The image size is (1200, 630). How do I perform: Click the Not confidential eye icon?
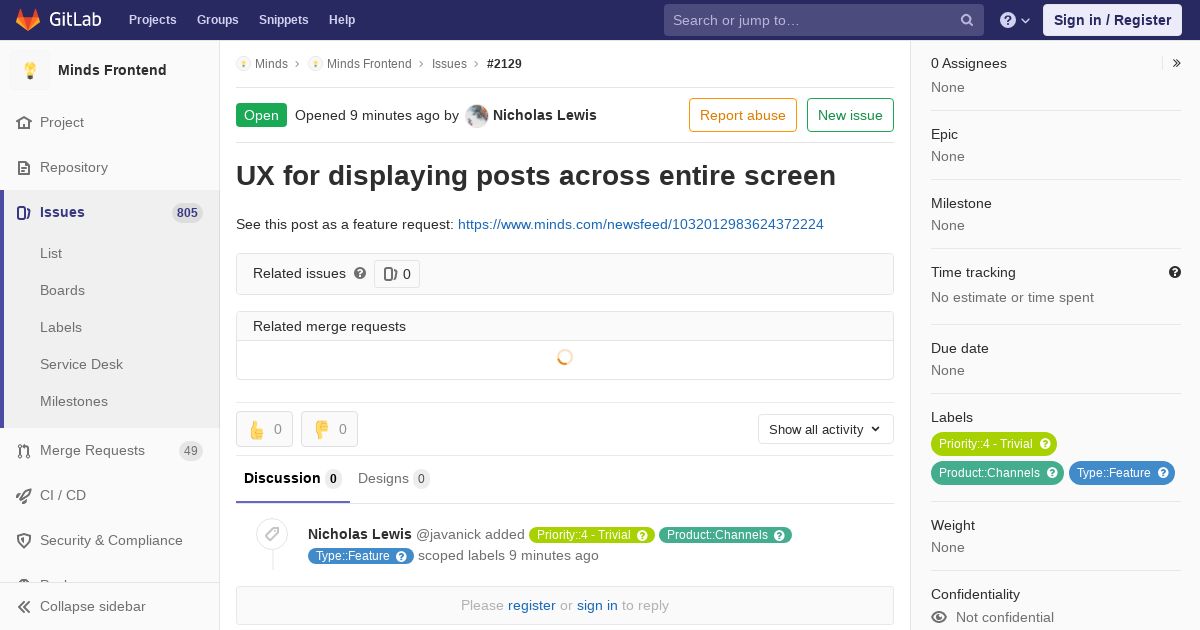click(x=939, y=617)
